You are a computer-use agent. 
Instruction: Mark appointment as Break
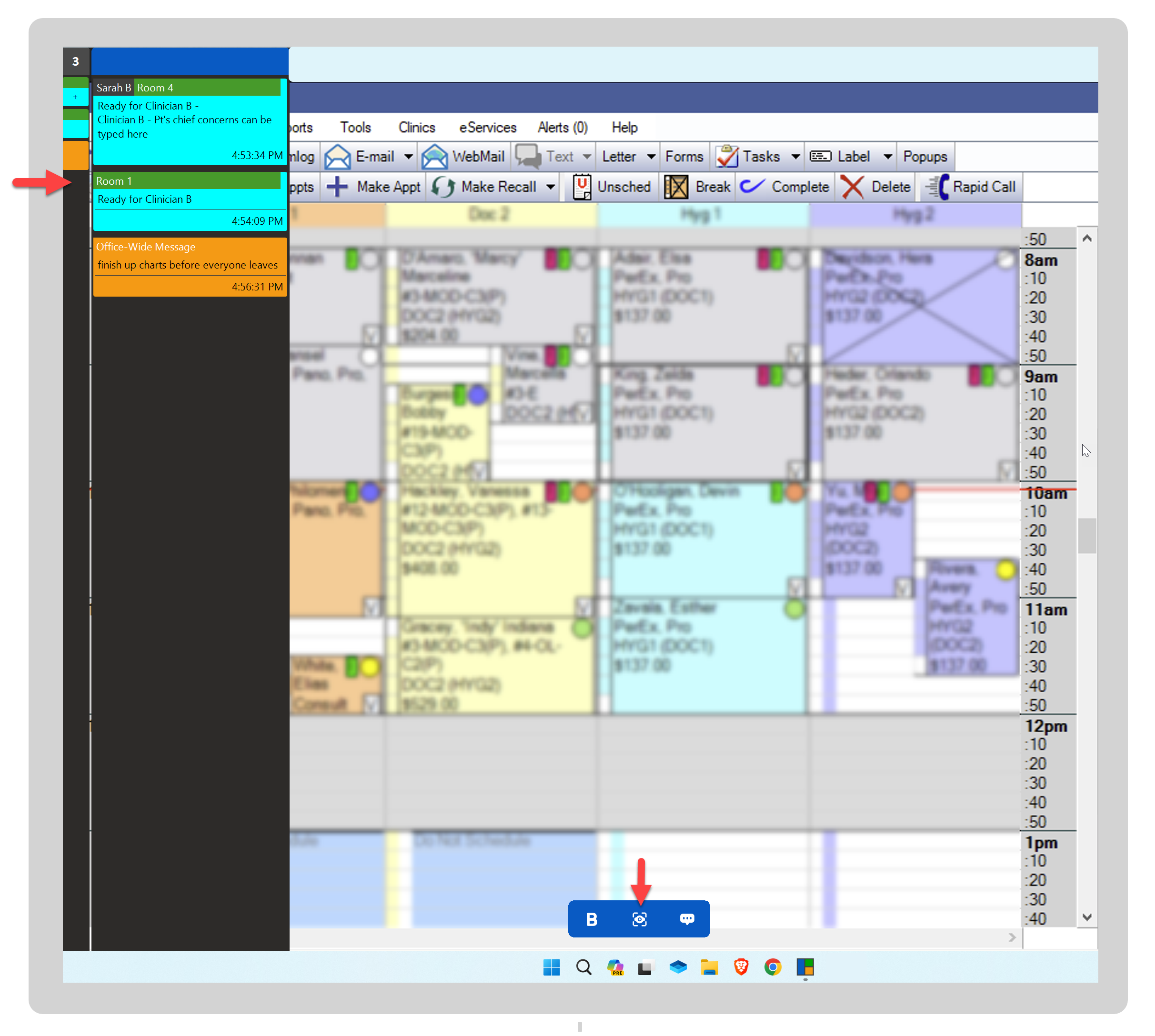tap(698, 187)
